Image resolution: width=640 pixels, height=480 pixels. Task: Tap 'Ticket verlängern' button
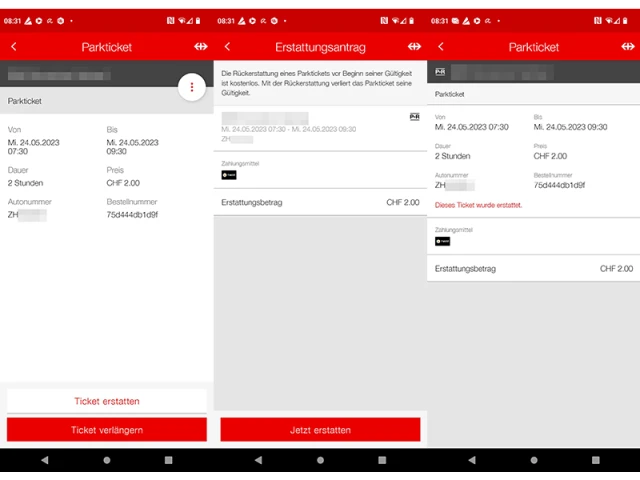[107, 430]
